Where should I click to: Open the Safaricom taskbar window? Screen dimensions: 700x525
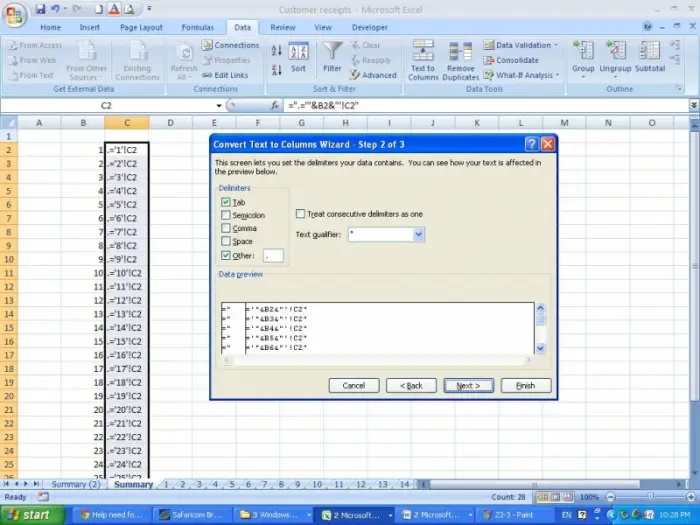[193, 515]
